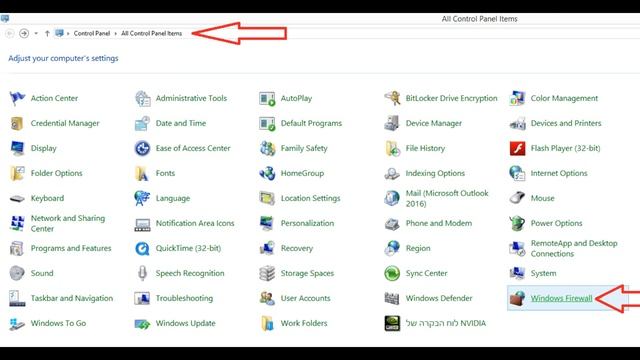
Task: Open the Devices and Printers icon
Action: tap(517, 123)
